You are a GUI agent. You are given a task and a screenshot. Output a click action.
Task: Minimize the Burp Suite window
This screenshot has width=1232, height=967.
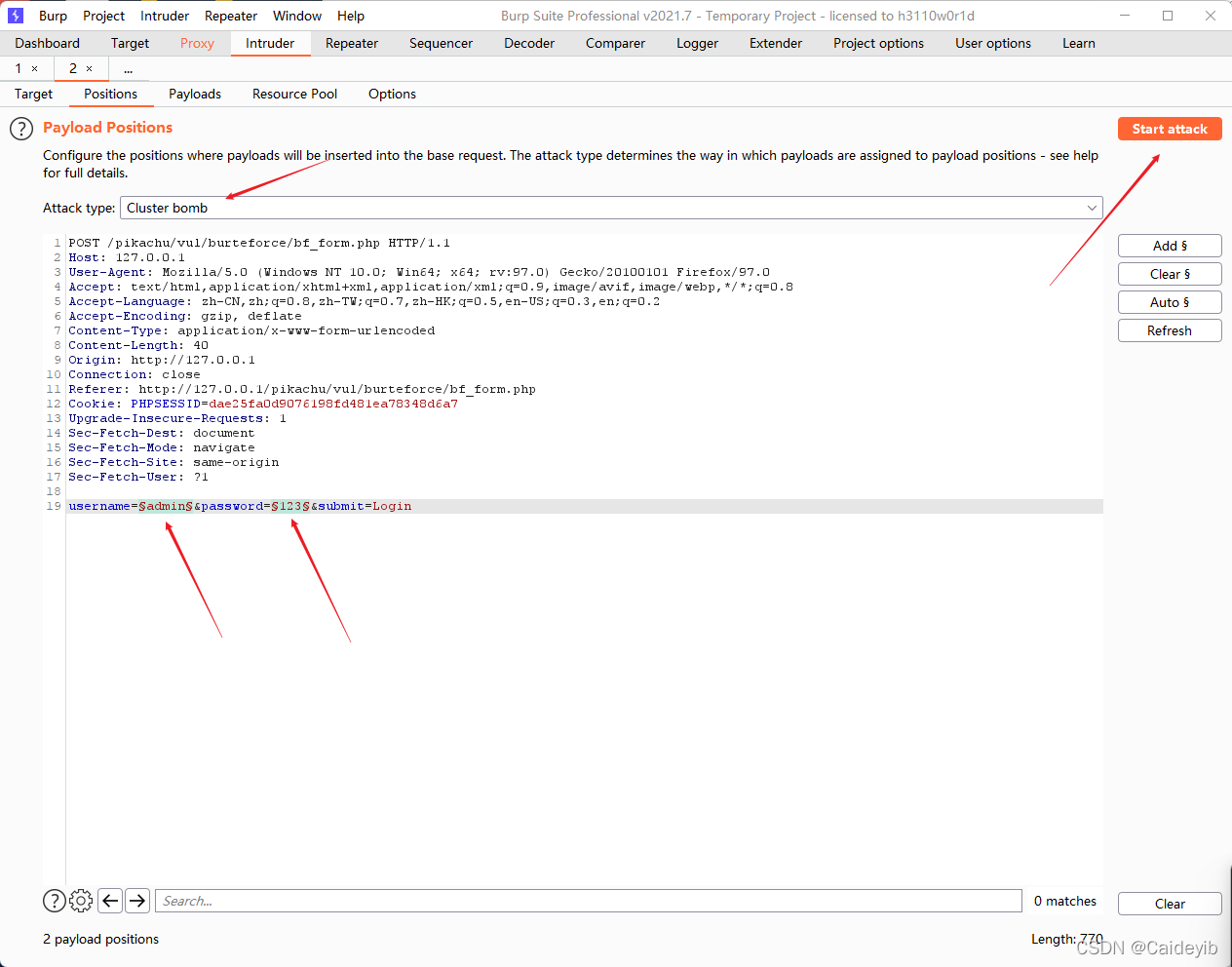coord(1126,16)
